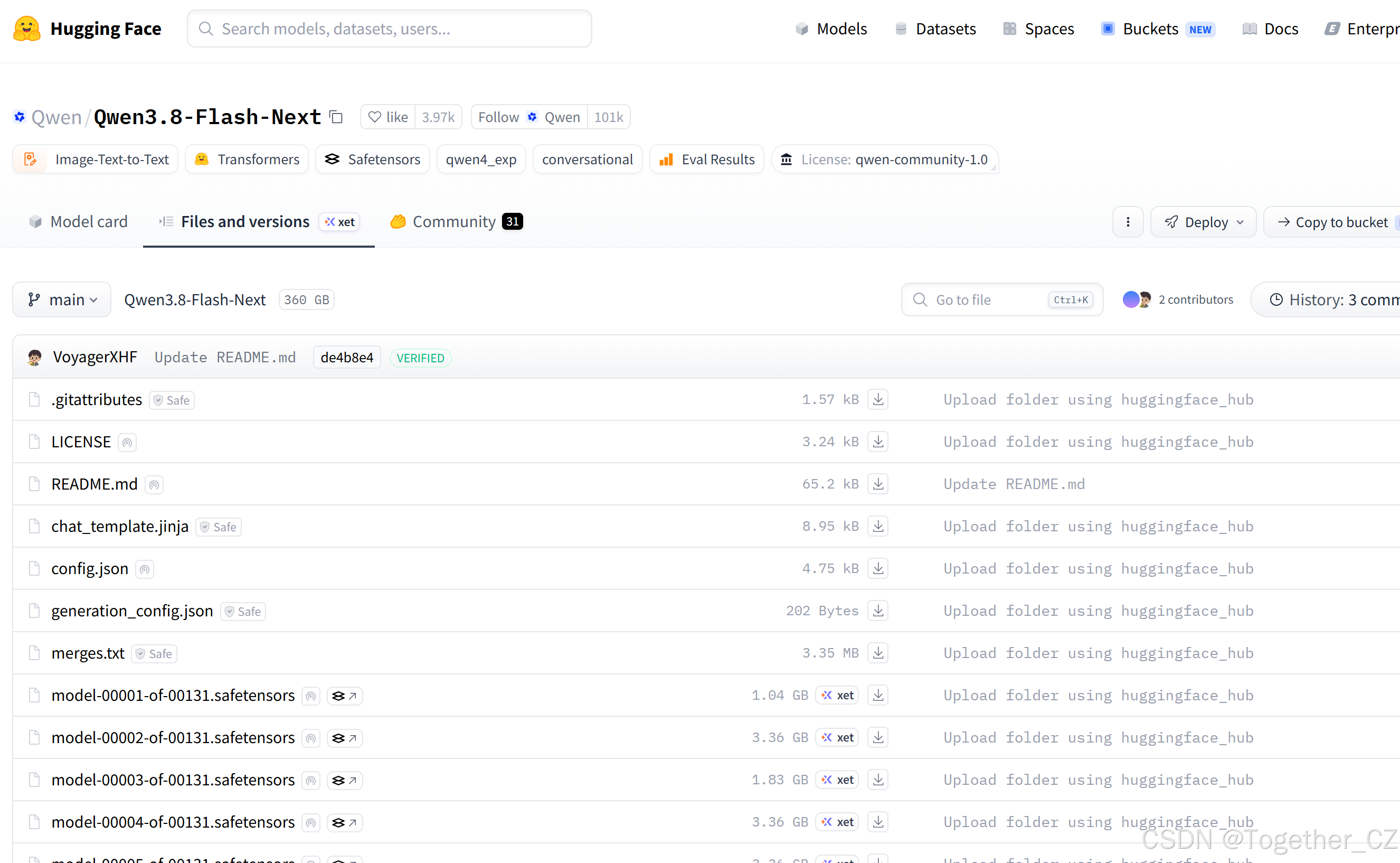Click the conversational tag
This screenshot has width=1400, height=863.
tap(588, 160)
